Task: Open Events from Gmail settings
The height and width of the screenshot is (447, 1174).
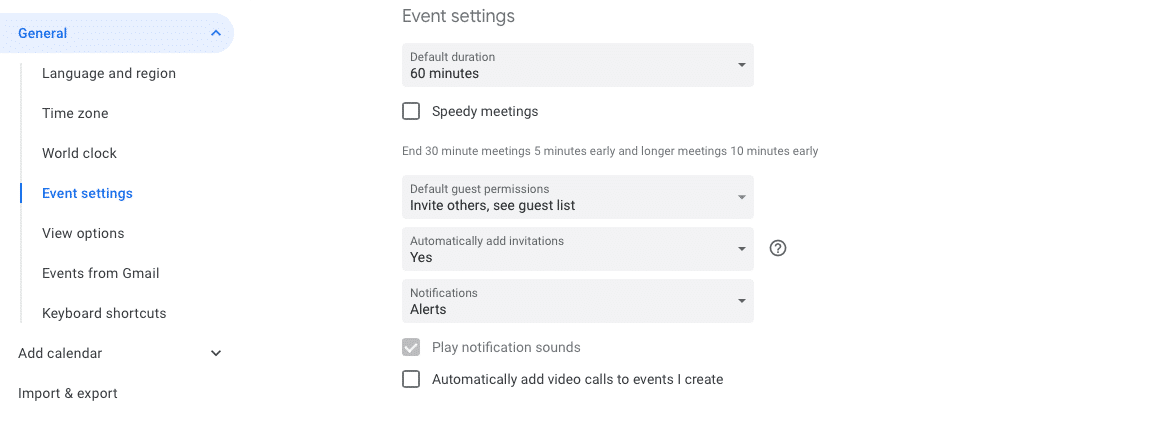Action: 100,273
